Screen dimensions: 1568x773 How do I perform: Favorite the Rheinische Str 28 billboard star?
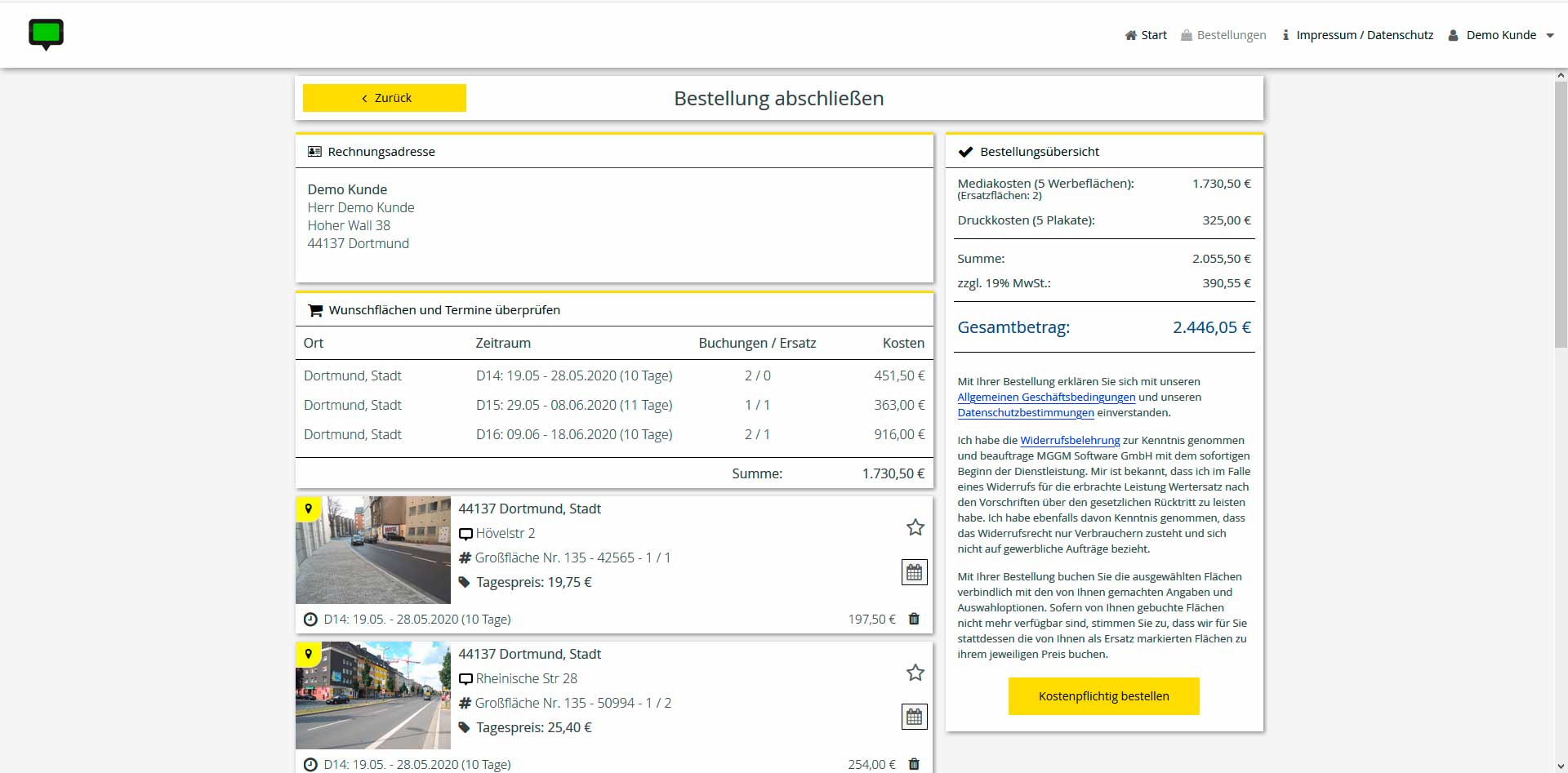tap(915, 673)
